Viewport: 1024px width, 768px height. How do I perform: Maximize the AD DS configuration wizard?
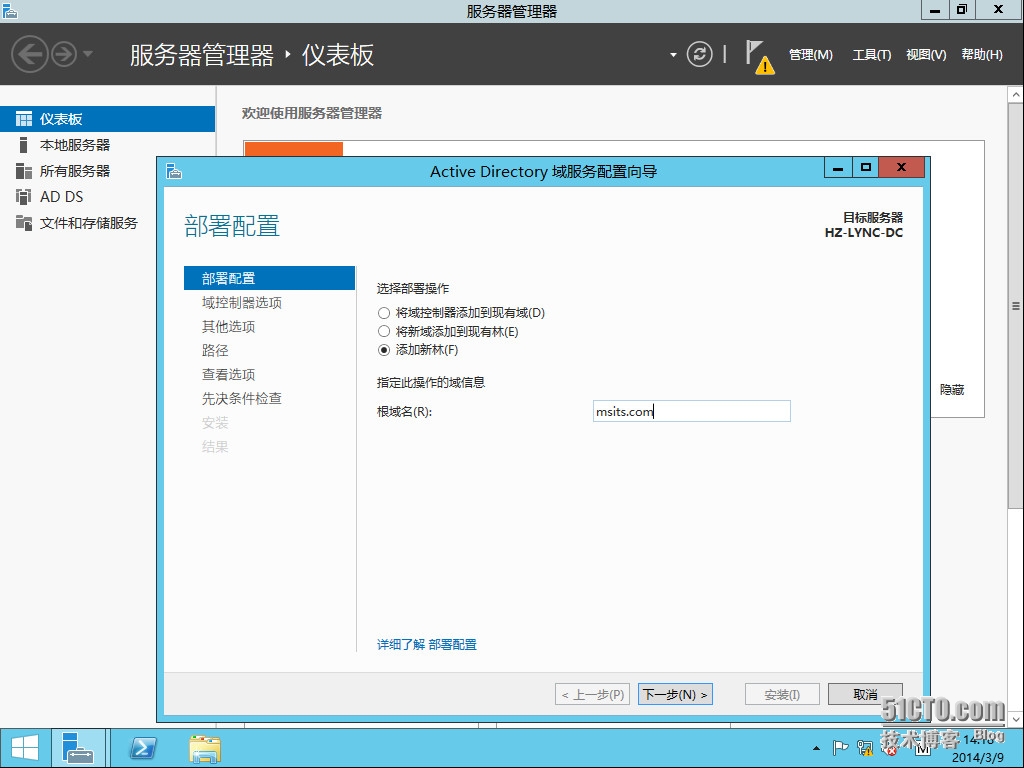pos(865,168)
